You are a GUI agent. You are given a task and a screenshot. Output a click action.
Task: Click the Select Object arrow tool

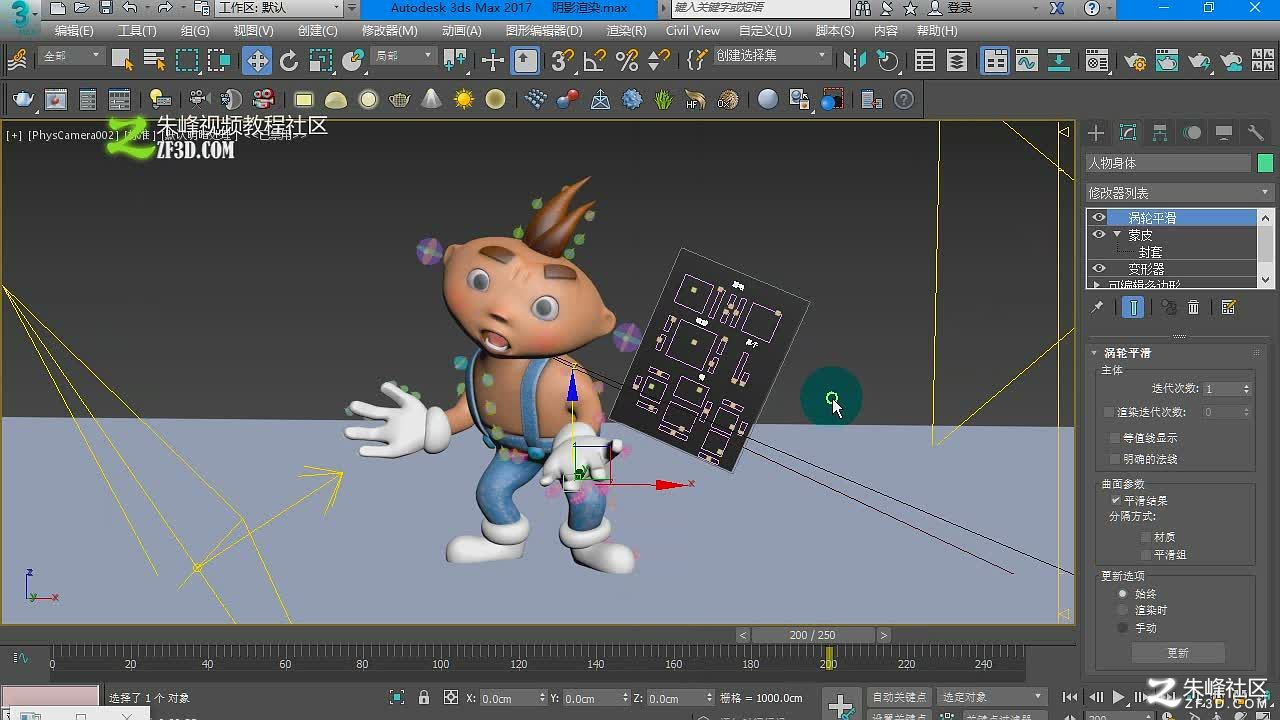click(122, 61)
